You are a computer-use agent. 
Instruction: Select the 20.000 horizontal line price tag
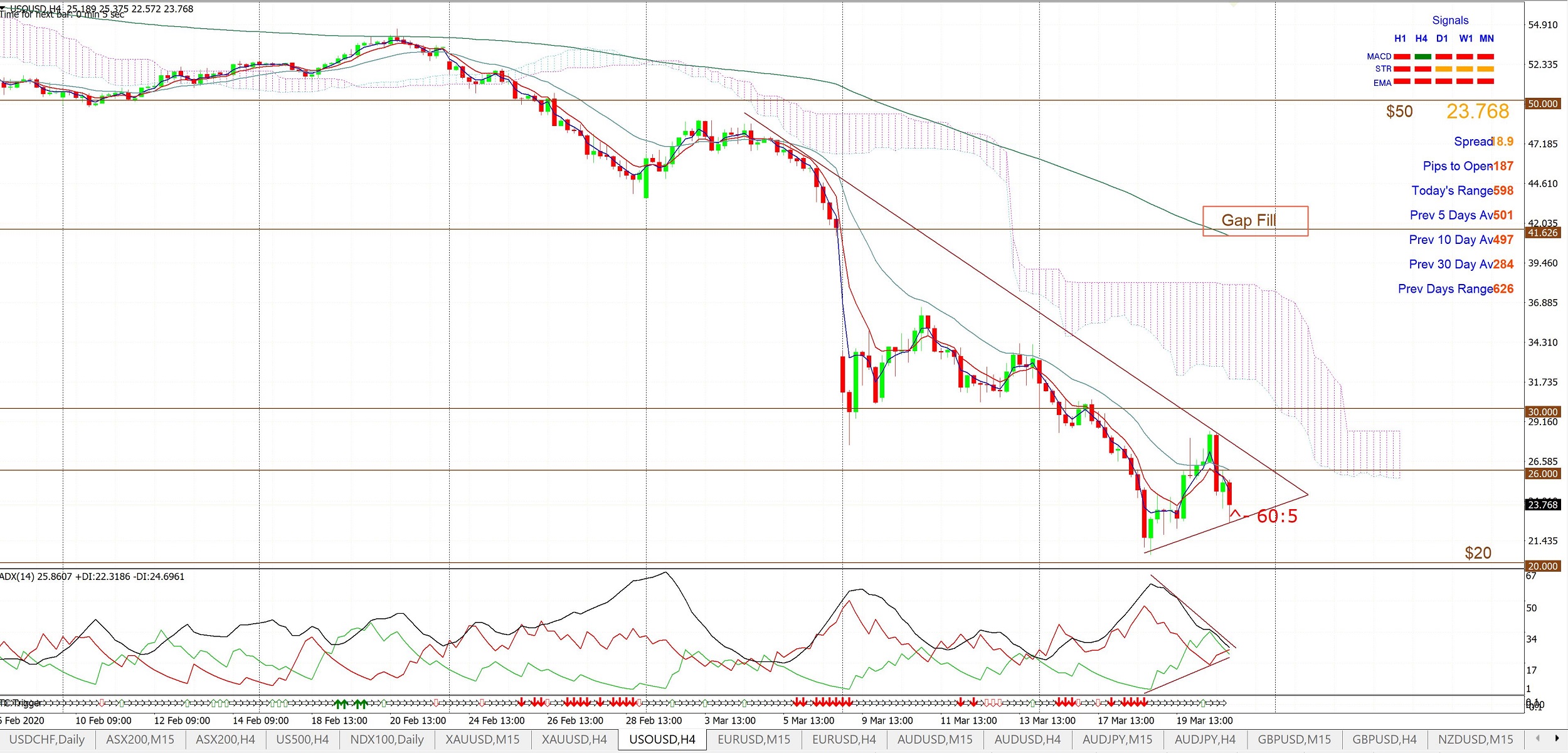pos(1542,566)
